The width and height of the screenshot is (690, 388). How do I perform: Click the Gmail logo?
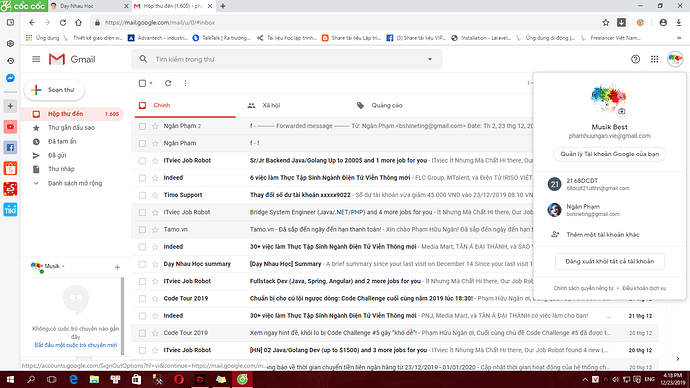coord(72,59)
